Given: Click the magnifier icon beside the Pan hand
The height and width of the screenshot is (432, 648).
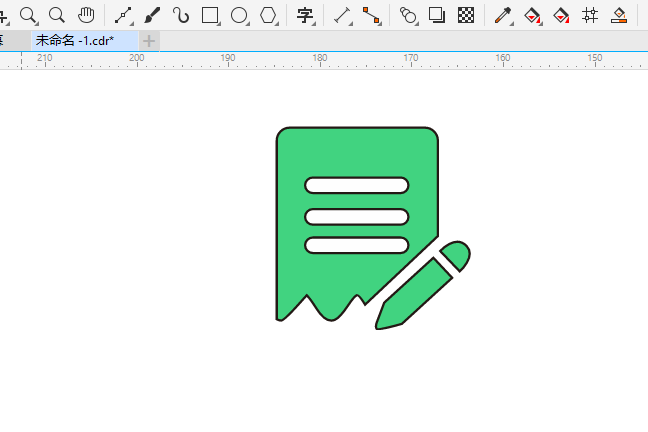Looking at the screenshot, I should click(57, 16).
